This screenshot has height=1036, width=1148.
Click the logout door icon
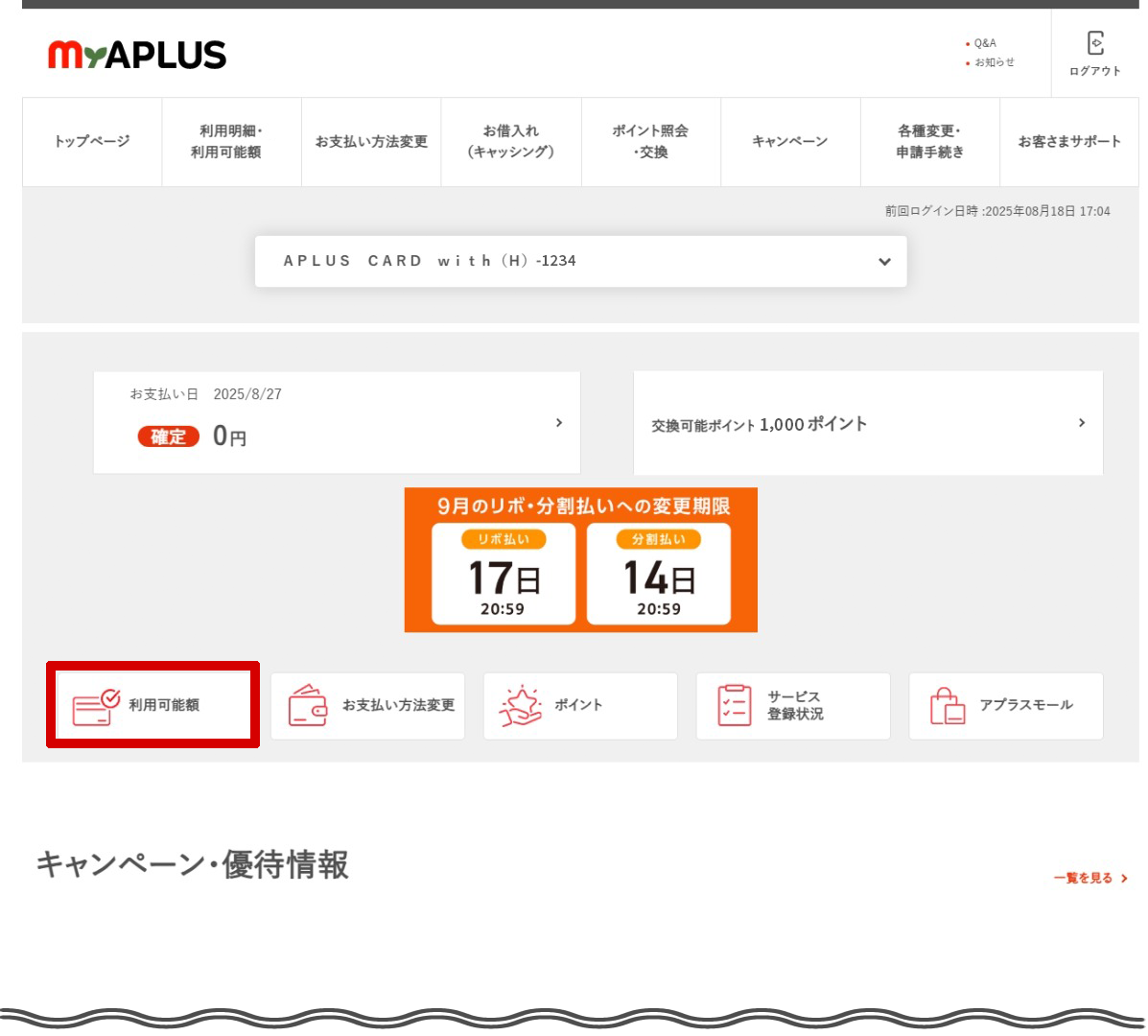point(1094,43)
